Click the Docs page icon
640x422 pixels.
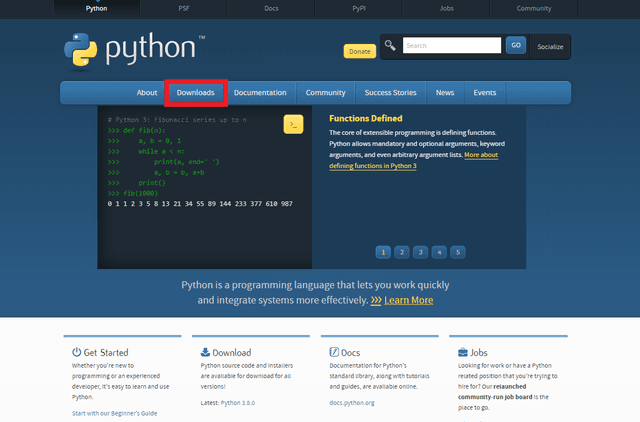click(334, 352)
